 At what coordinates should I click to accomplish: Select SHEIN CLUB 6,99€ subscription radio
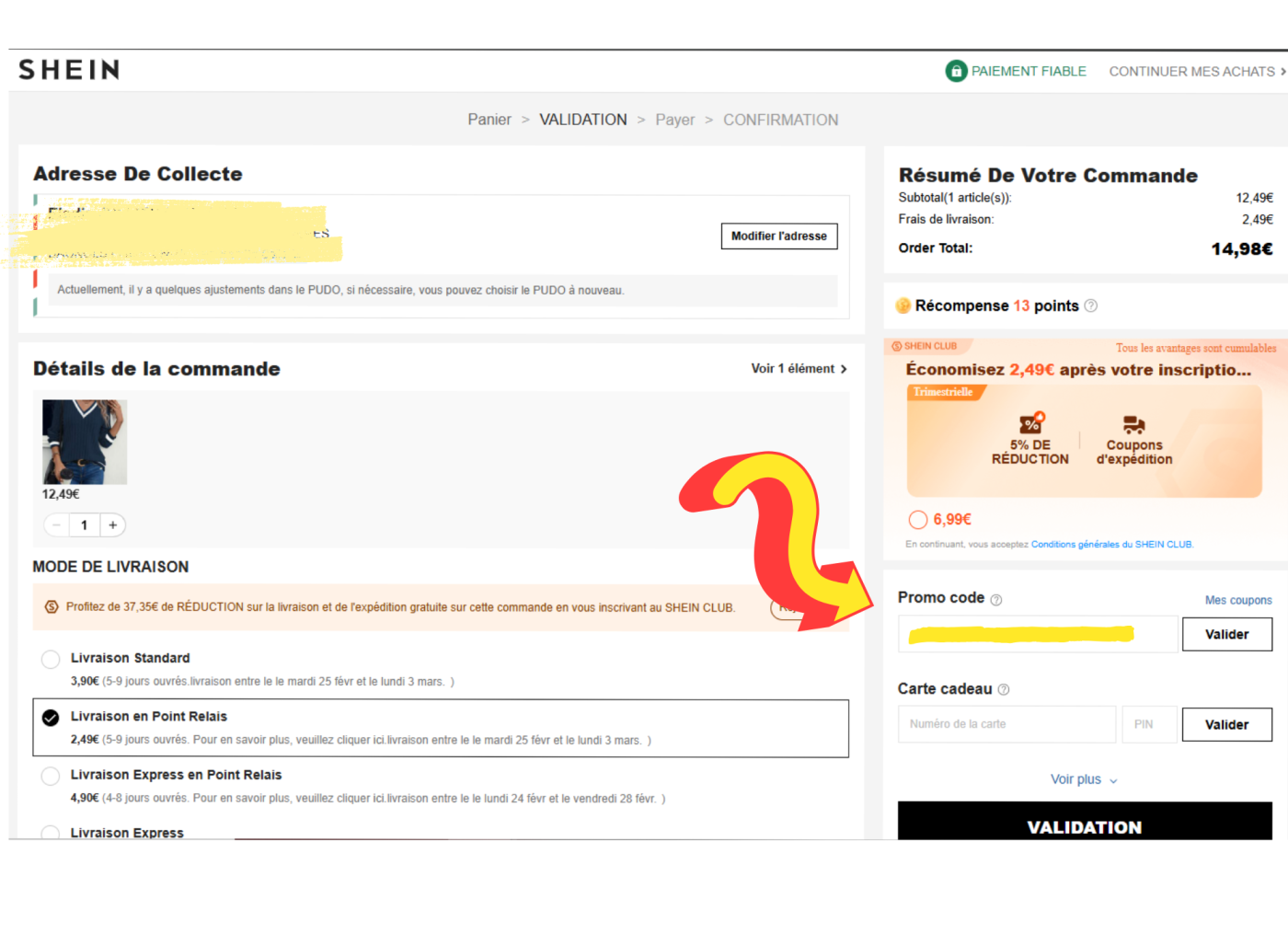click(918, 520)
